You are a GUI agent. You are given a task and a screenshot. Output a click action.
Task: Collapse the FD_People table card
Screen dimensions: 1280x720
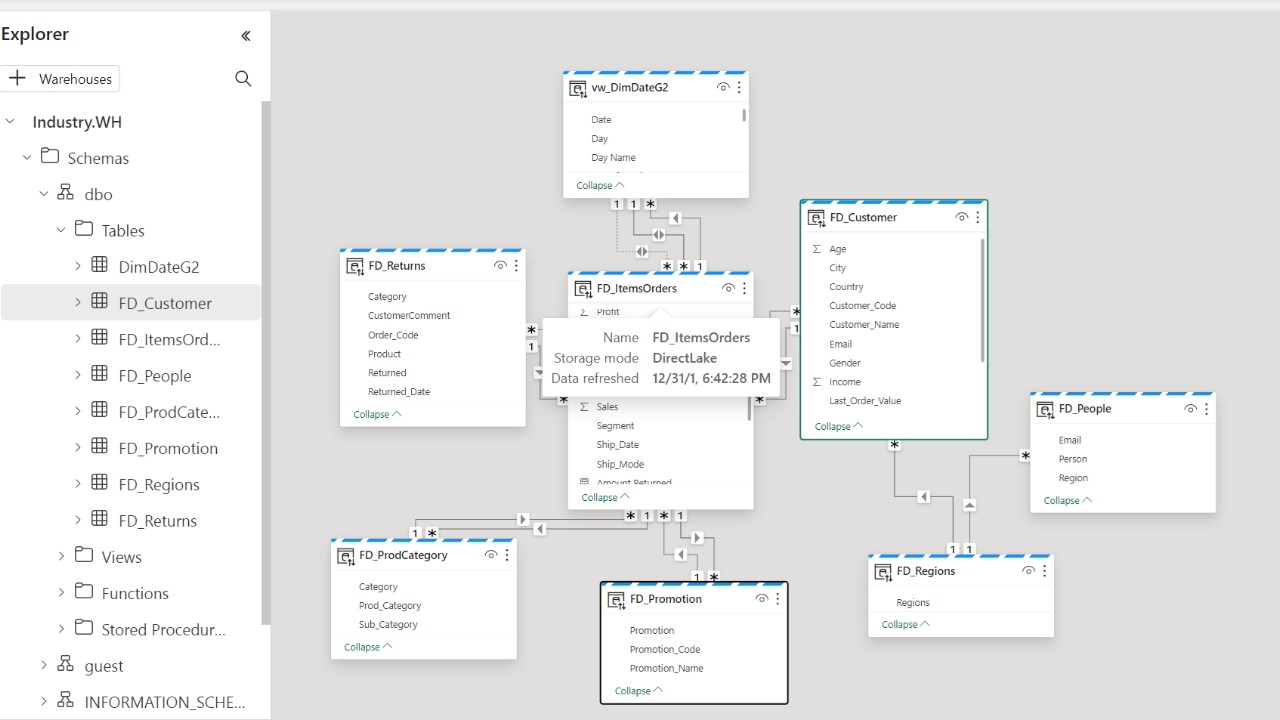[x=1068, y=500]
